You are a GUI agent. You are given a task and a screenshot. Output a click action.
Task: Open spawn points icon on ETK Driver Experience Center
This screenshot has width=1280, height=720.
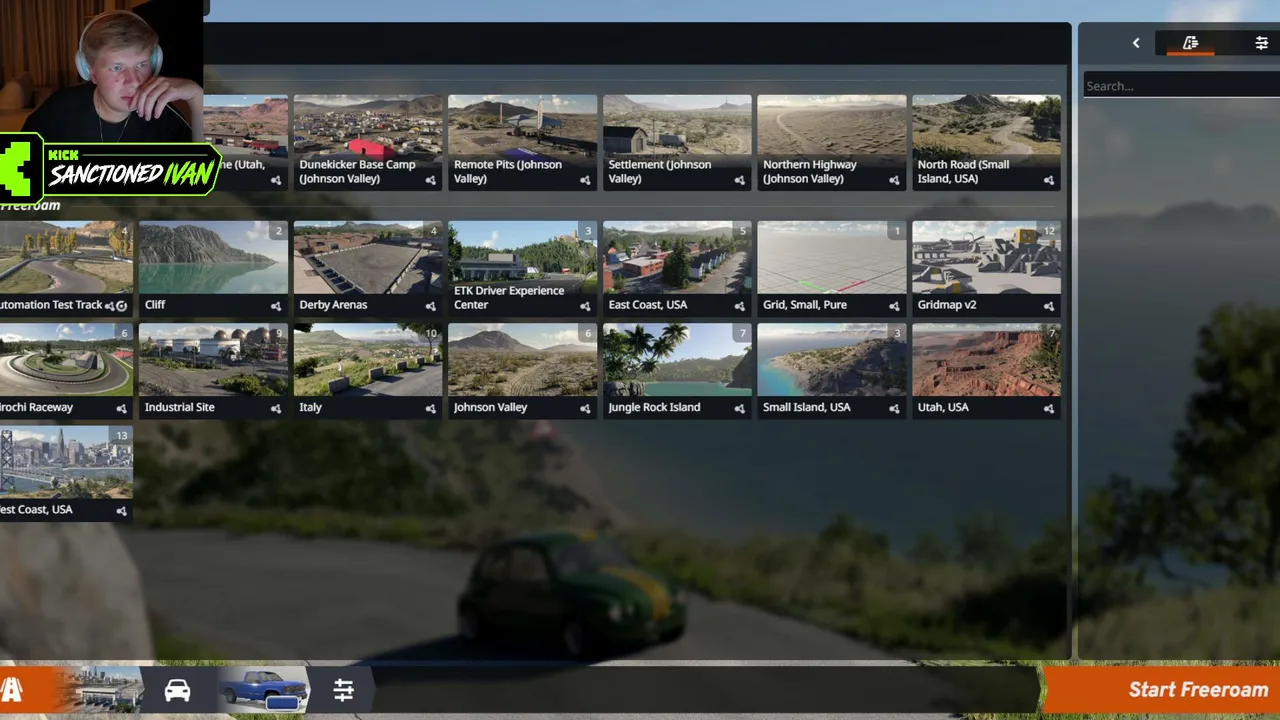pyautogui.click(x=585, y=306)
